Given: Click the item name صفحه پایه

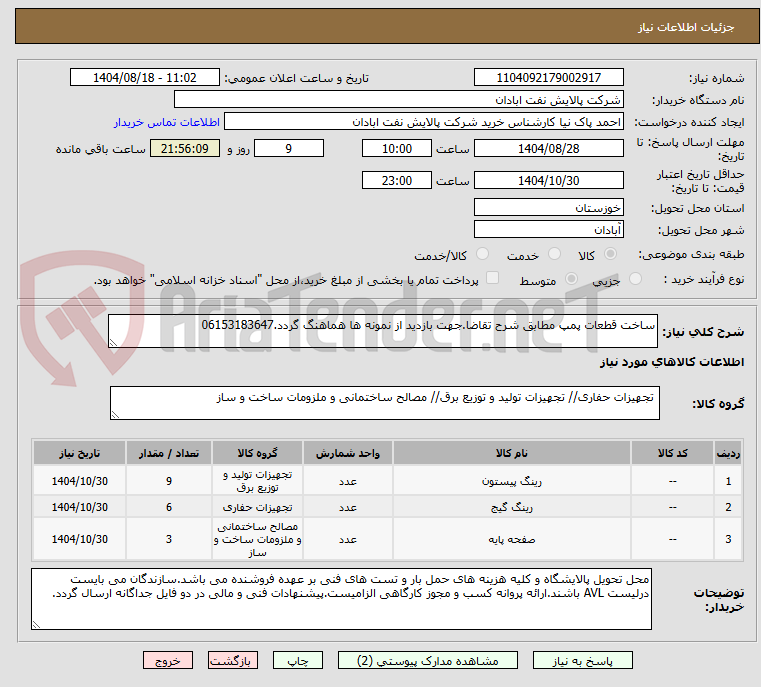Looking at the screenshot, I should 512,540.
